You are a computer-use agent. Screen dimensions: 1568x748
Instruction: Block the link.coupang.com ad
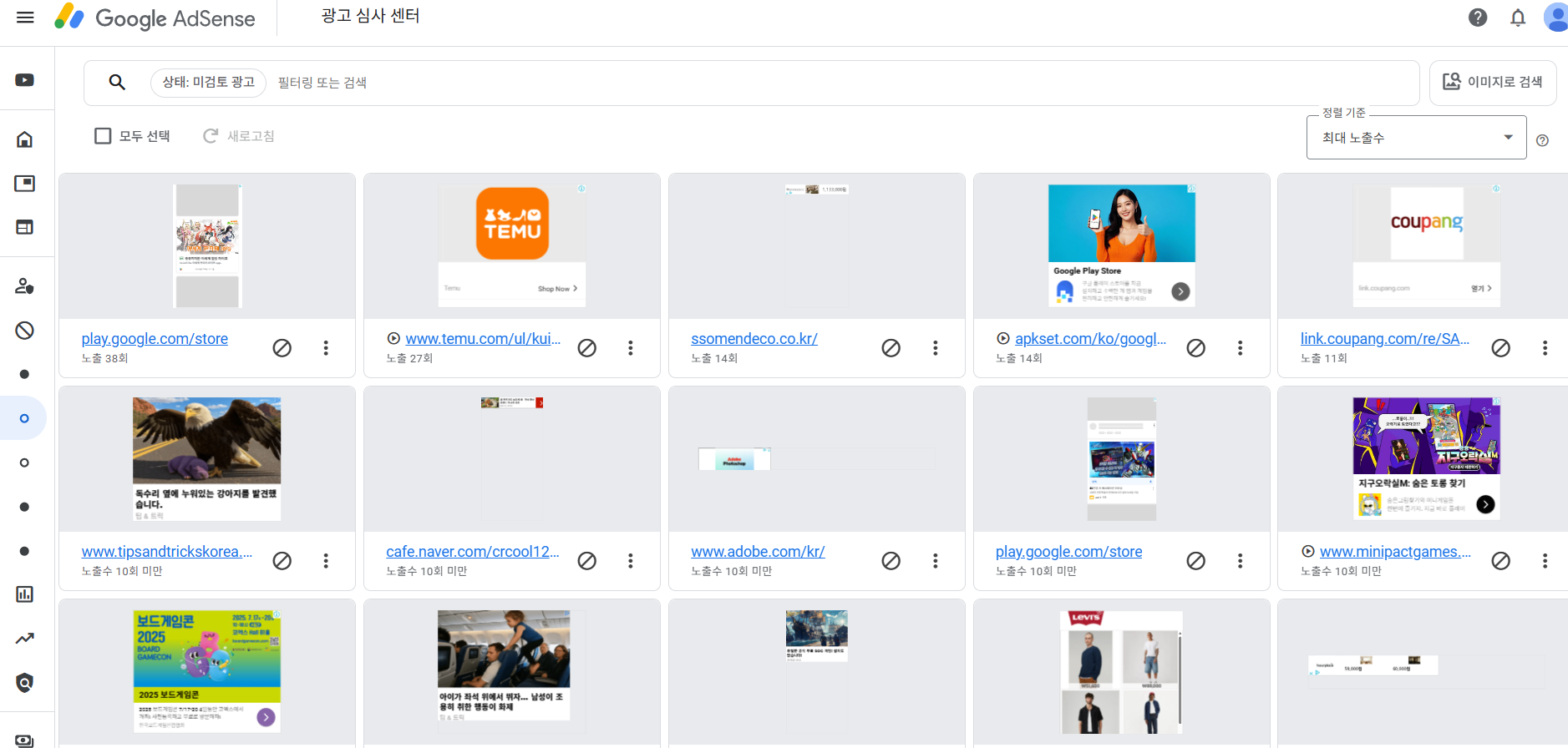[1501, 348]
